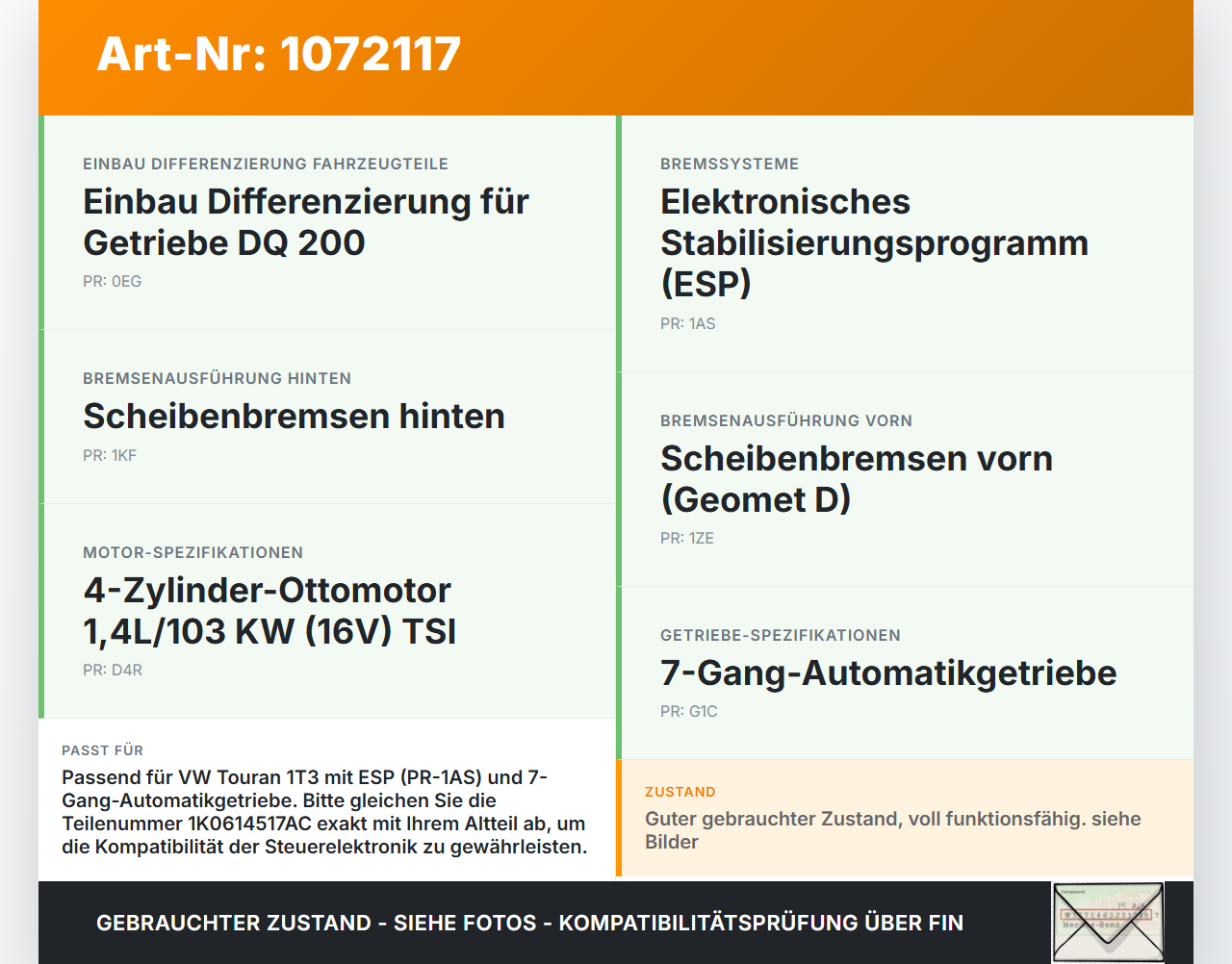Viewport: 1232px width, 964px height.
Task: Click the vehicle registration thumbnail image
Action: pyautogui.click(x=1108, y=923)
